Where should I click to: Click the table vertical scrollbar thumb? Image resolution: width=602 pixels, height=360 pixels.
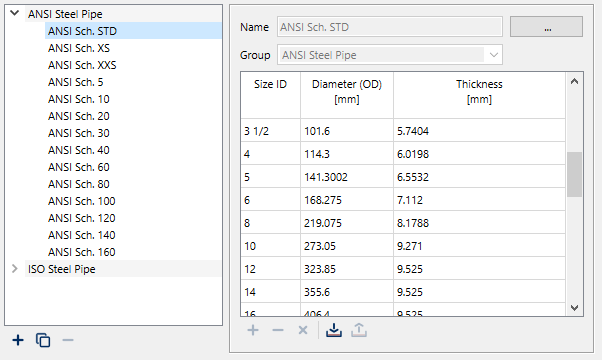point(574,174)
